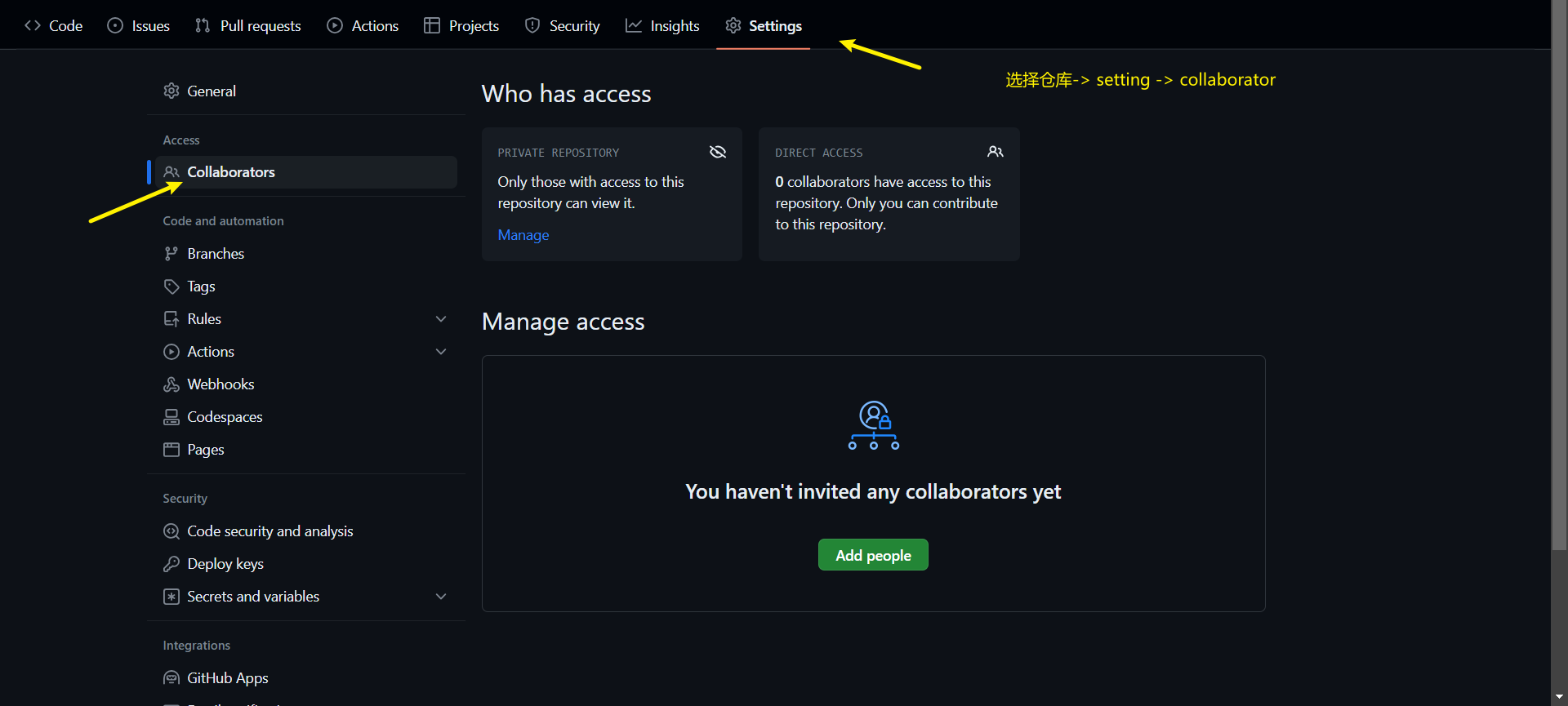This screenshot has height=706, width=1568.
Task: Click the Codespaces icon
Action: click(171, 417)
